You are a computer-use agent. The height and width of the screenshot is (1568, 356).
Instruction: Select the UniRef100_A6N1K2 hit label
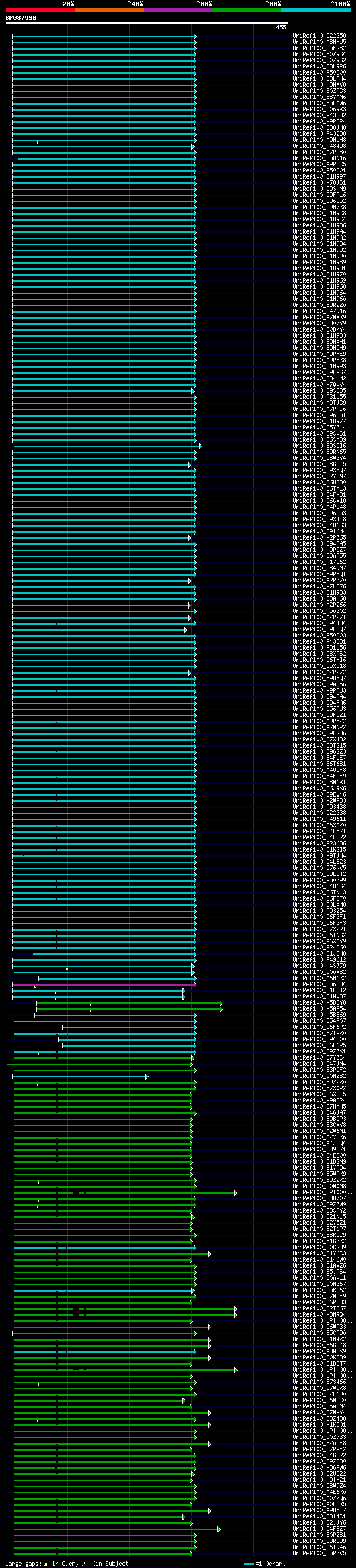(319, 978)
